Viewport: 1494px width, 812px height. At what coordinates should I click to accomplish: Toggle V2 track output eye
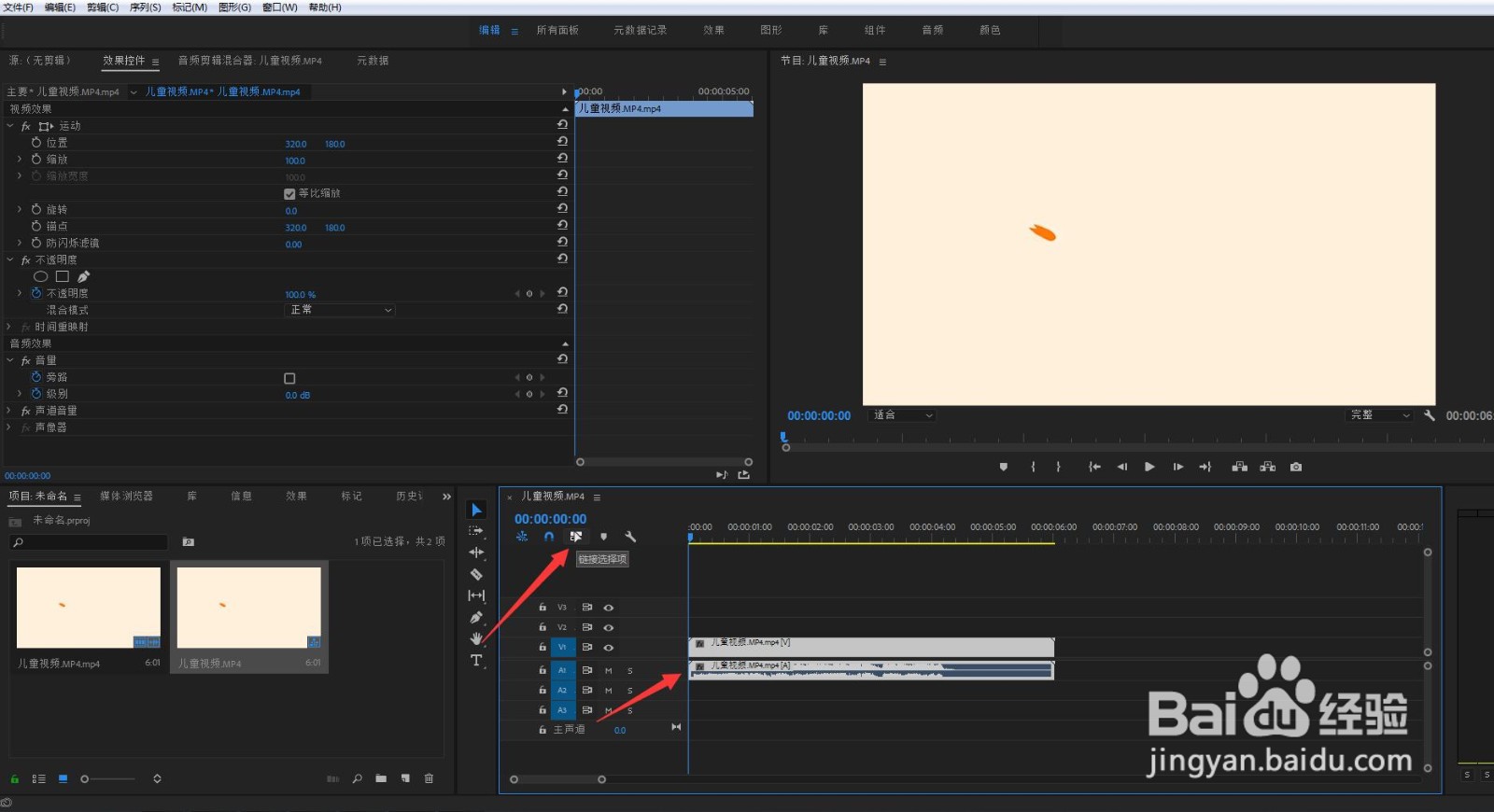609,628
